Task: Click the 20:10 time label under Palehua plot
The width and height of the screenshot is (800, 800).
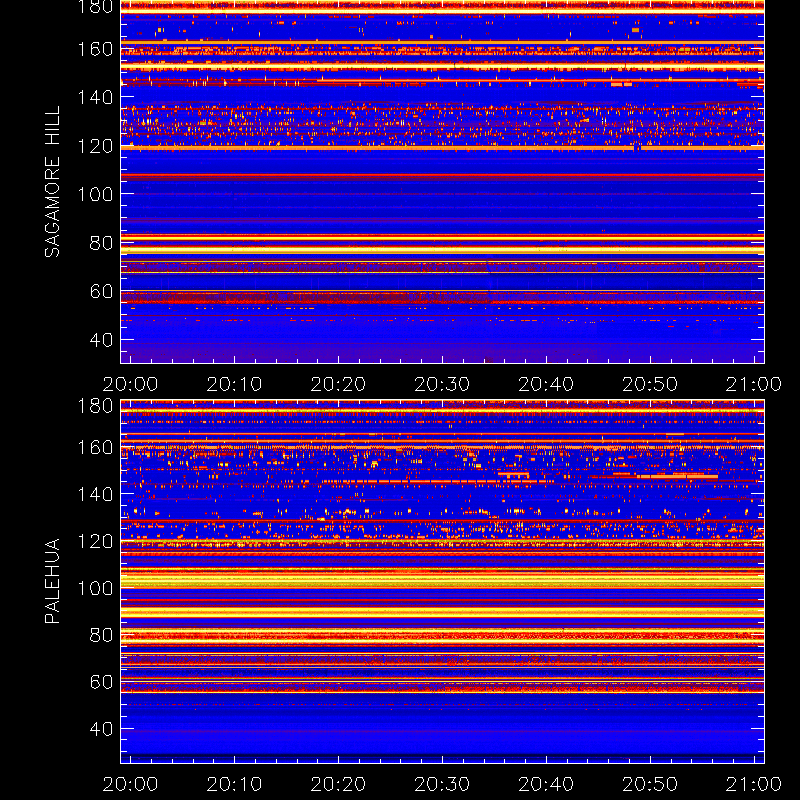Action: point(234,784)
